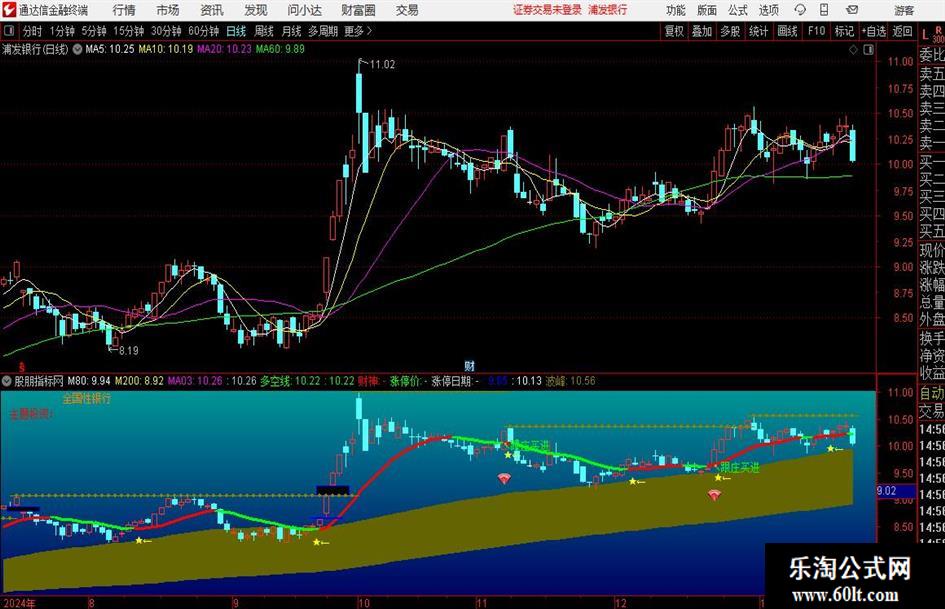Viewport: 945px width, 609px height.
Task: Click the 多股 toolbar button
Action: point(730,31)
